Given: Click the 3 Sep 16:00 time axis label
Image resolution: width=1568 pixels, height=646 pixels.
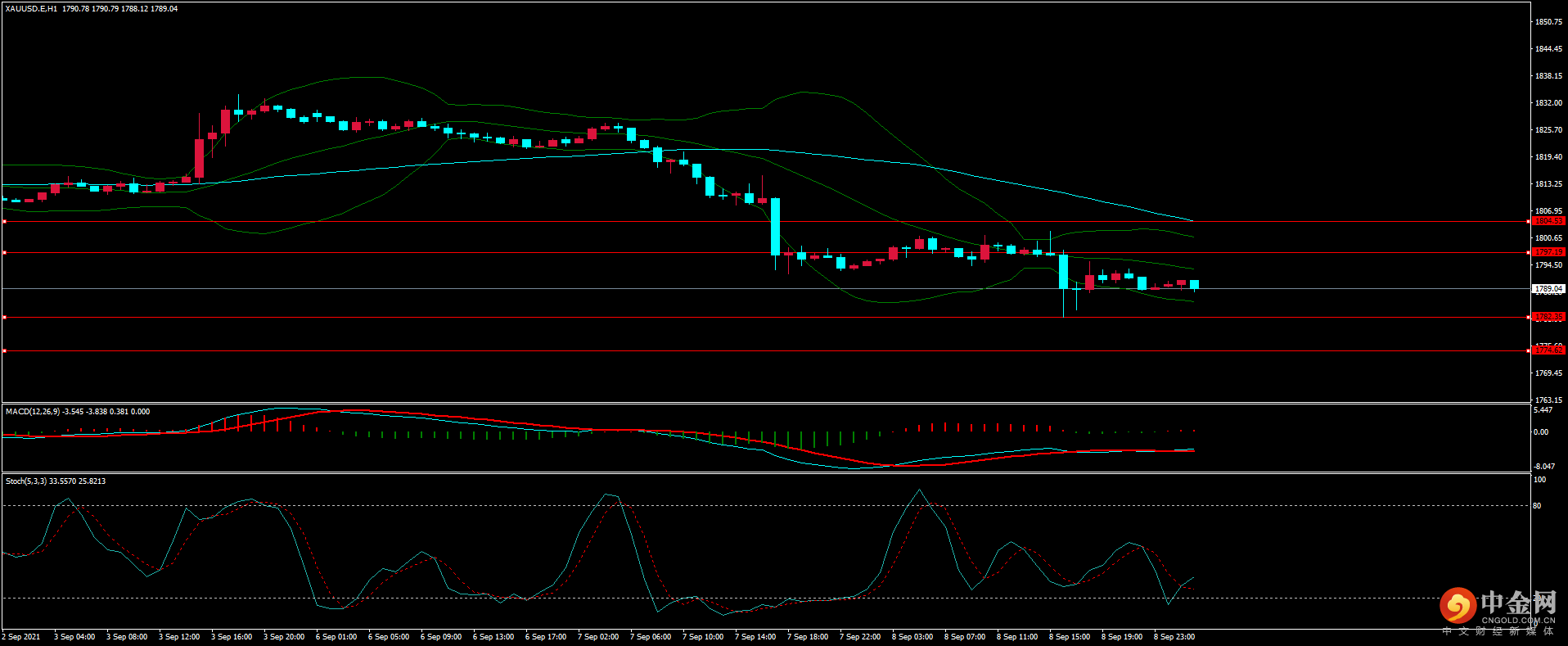Looking at the screenshot, I should coord(231,637).
